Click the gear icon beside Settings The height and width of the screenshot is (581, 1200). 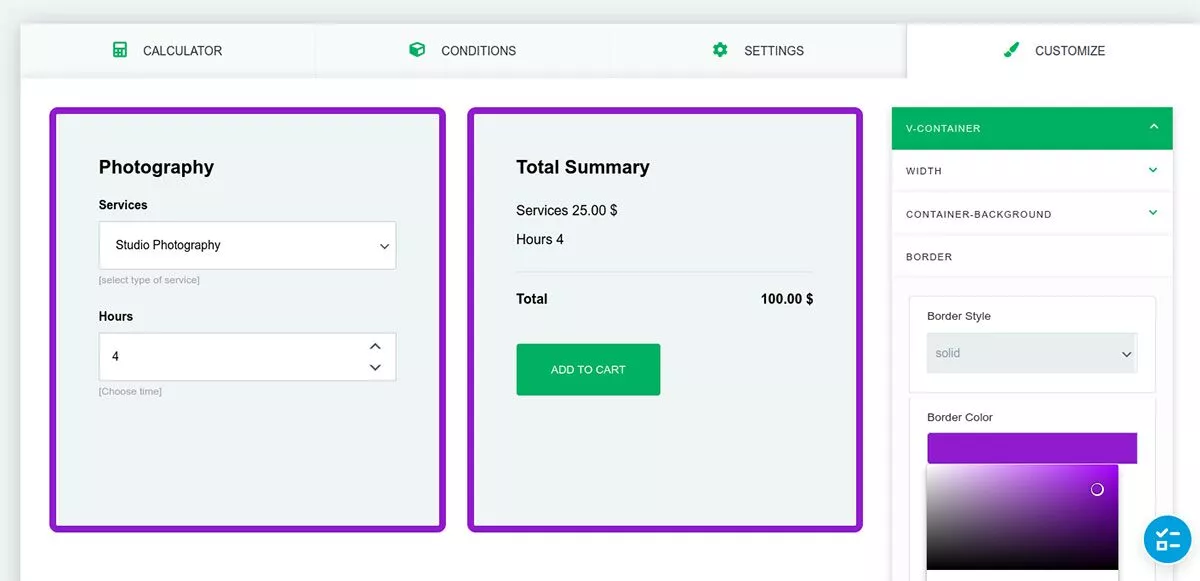pyautogui.click(x=720, y=50)
